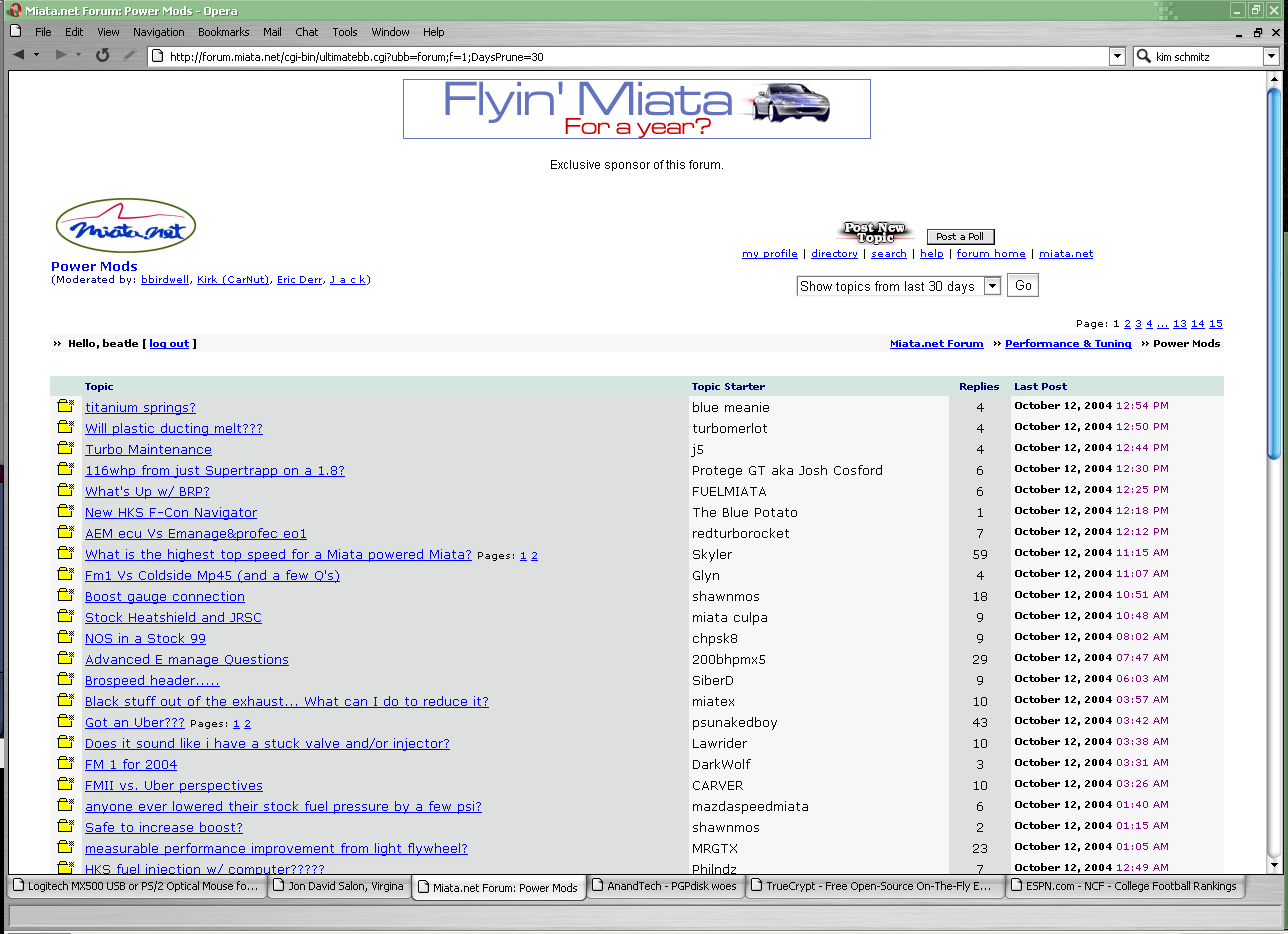1288x934 pixels.
Task: Open topic 'Advanced E manage Questions'
Action: tap(187, 659)
